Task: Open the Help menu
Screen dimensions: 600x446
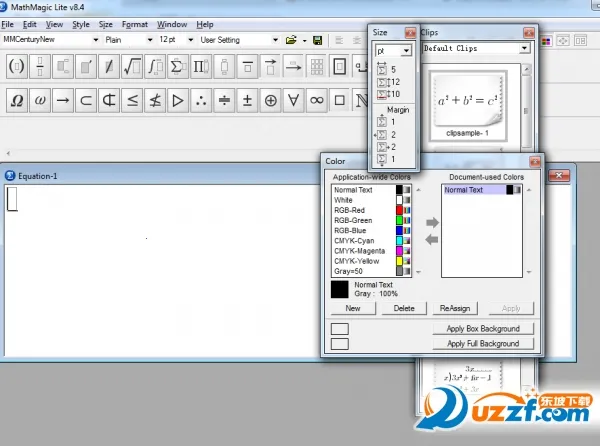Action: click(205, 24)
